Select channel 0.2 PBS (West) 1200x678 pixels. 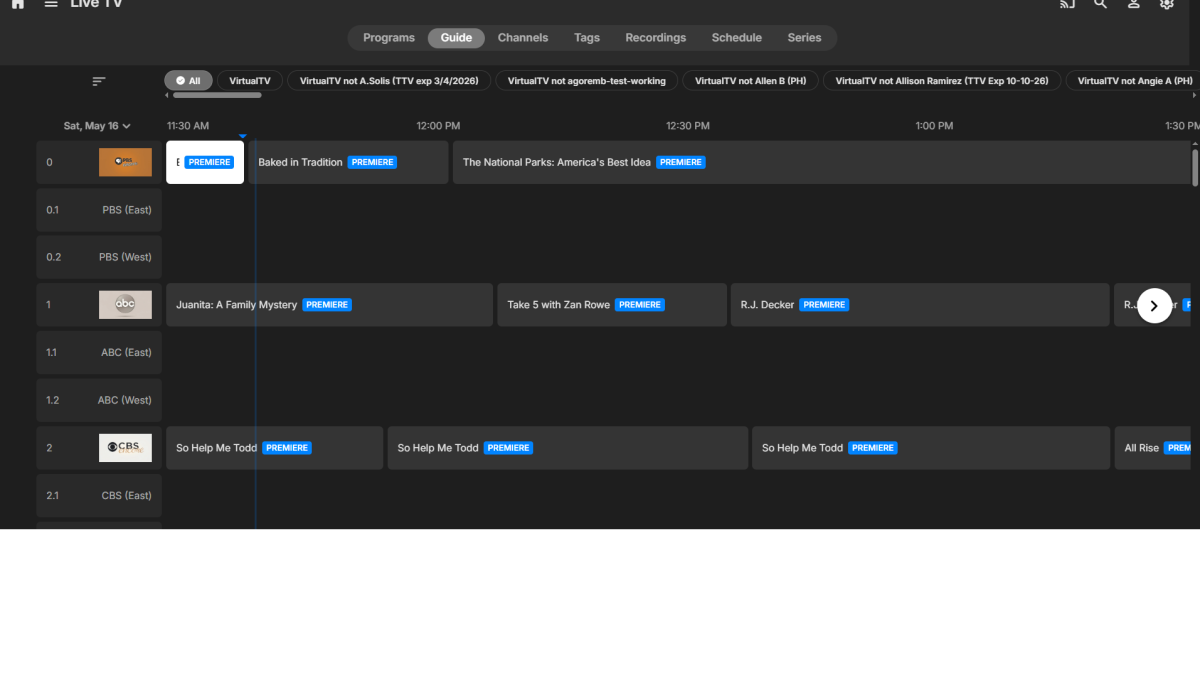(x=99, y=257)
